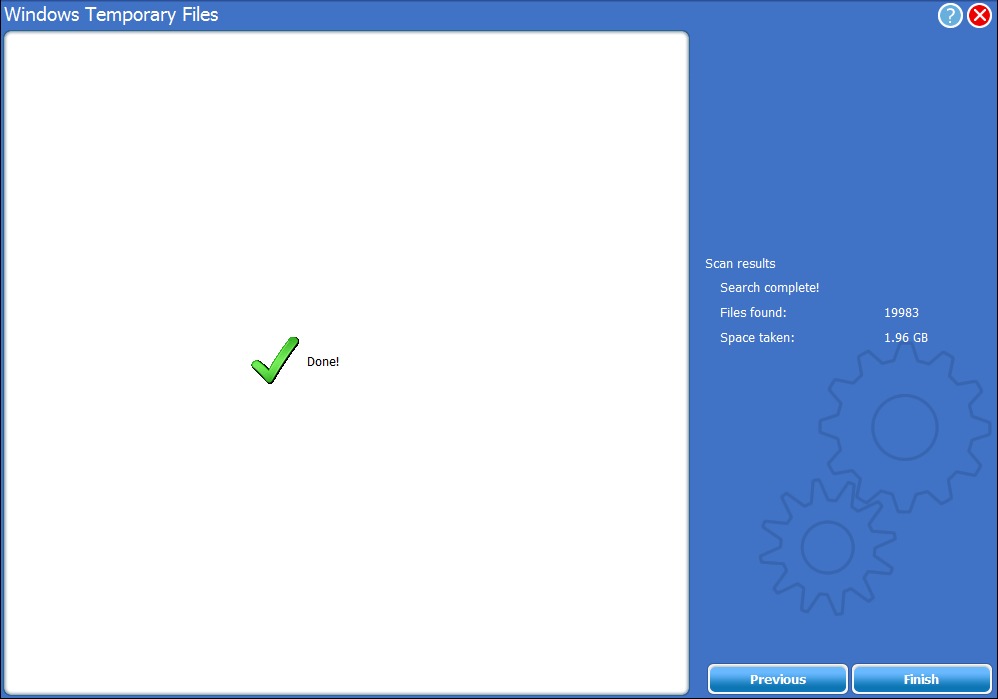Click the green Done checkmark icon
The width and height of the screenshot is (998, 699).
point(275,360)
